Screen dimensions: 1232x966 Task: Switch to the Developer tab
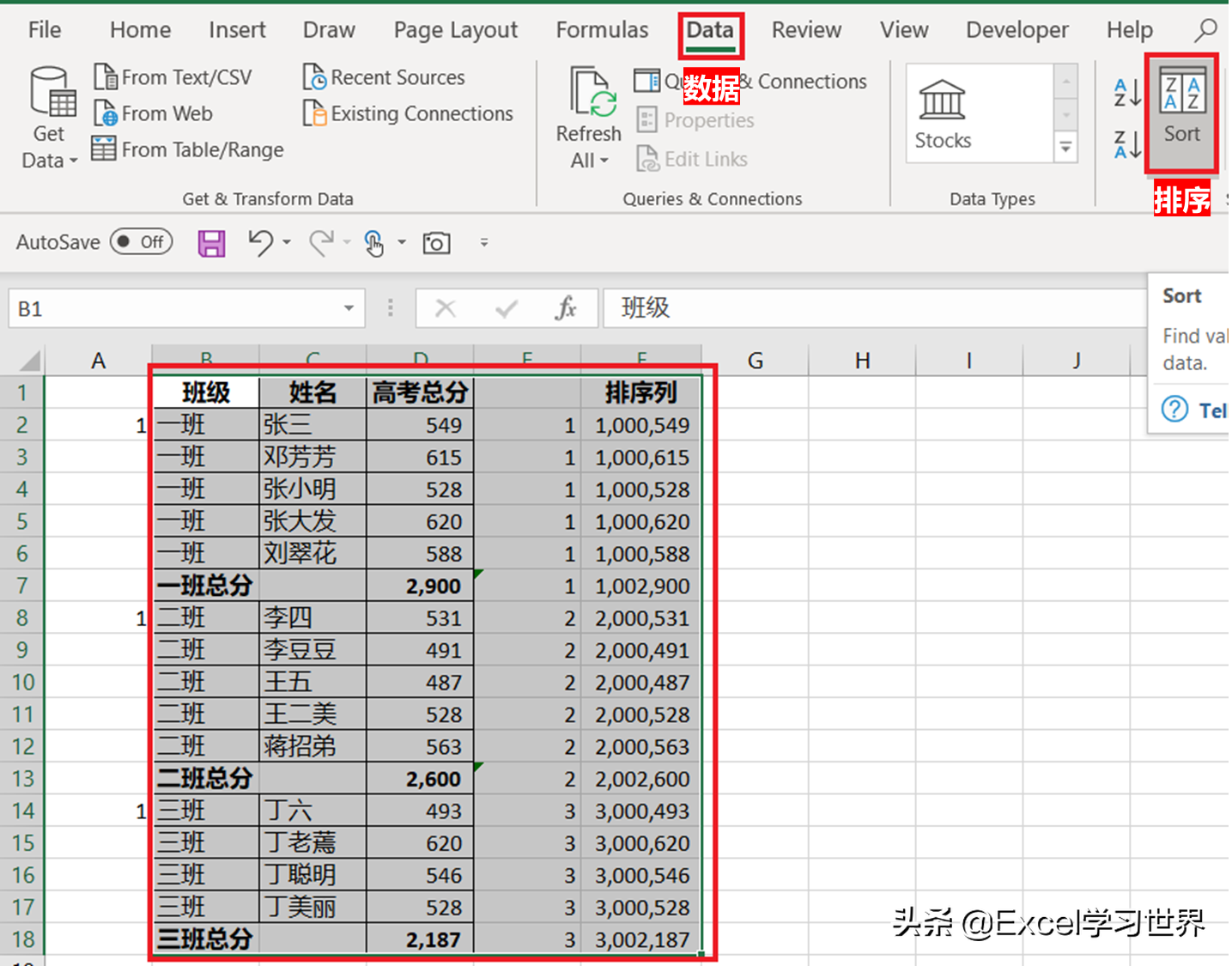[x=1017, y=30]
